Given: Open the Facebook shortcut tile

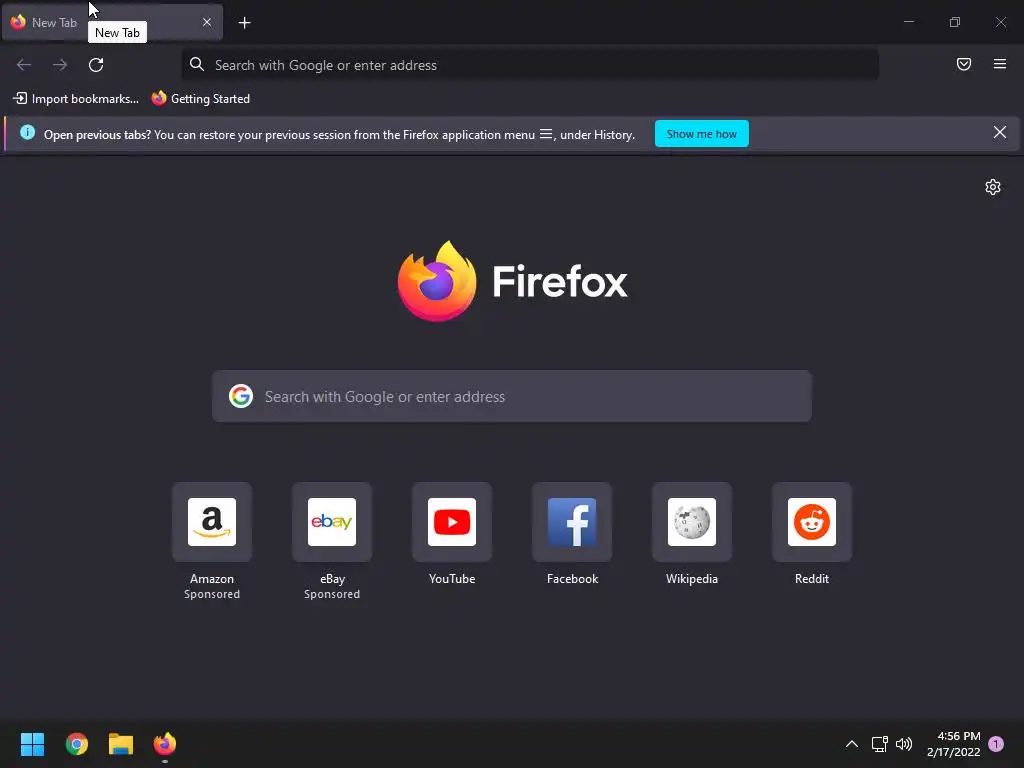Looking at the screenshot, I should click(572, 522).
